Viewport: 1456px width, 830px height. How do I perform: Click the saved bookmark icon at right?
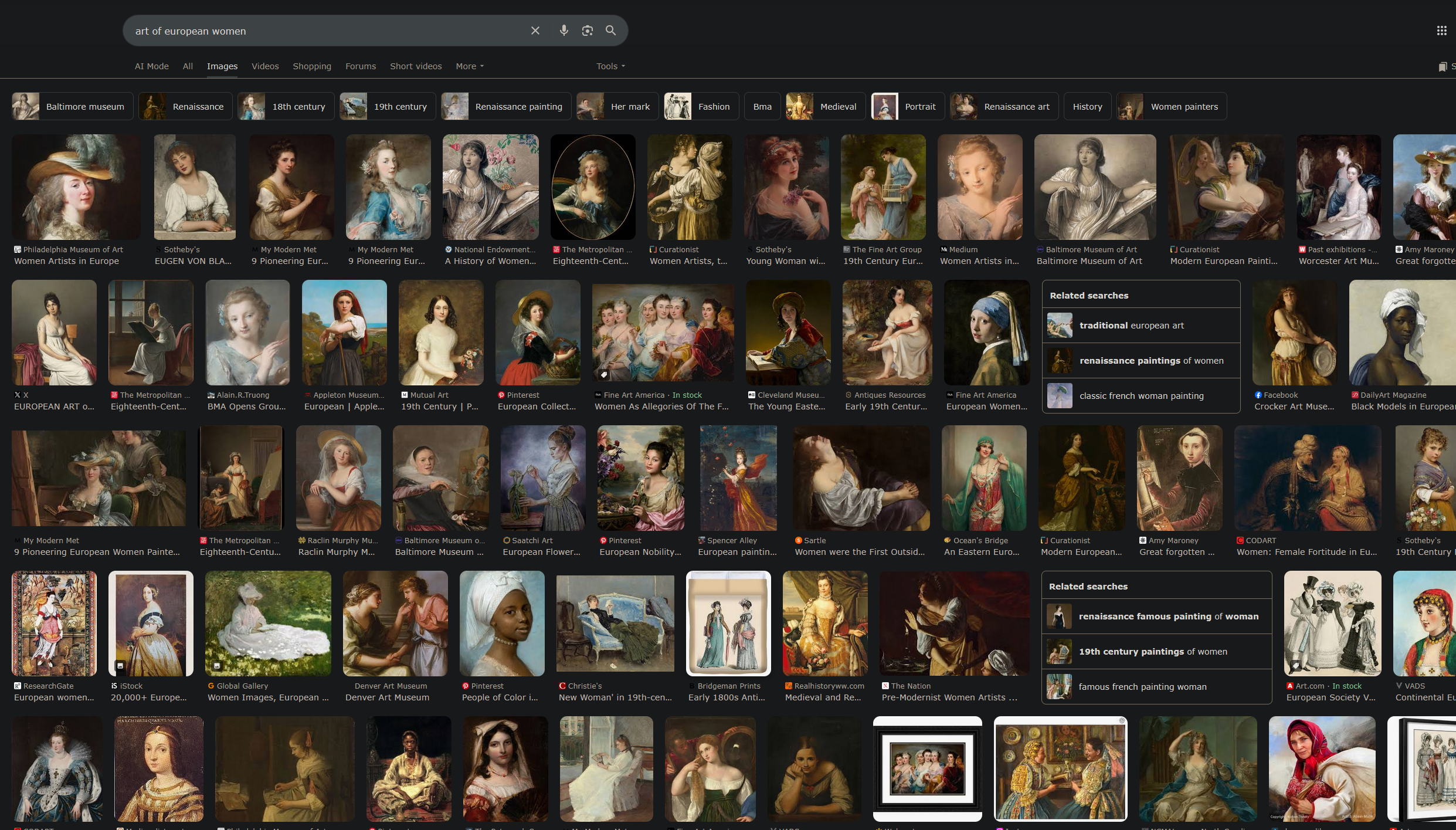pyautogui.click(x=1443, y=67)
